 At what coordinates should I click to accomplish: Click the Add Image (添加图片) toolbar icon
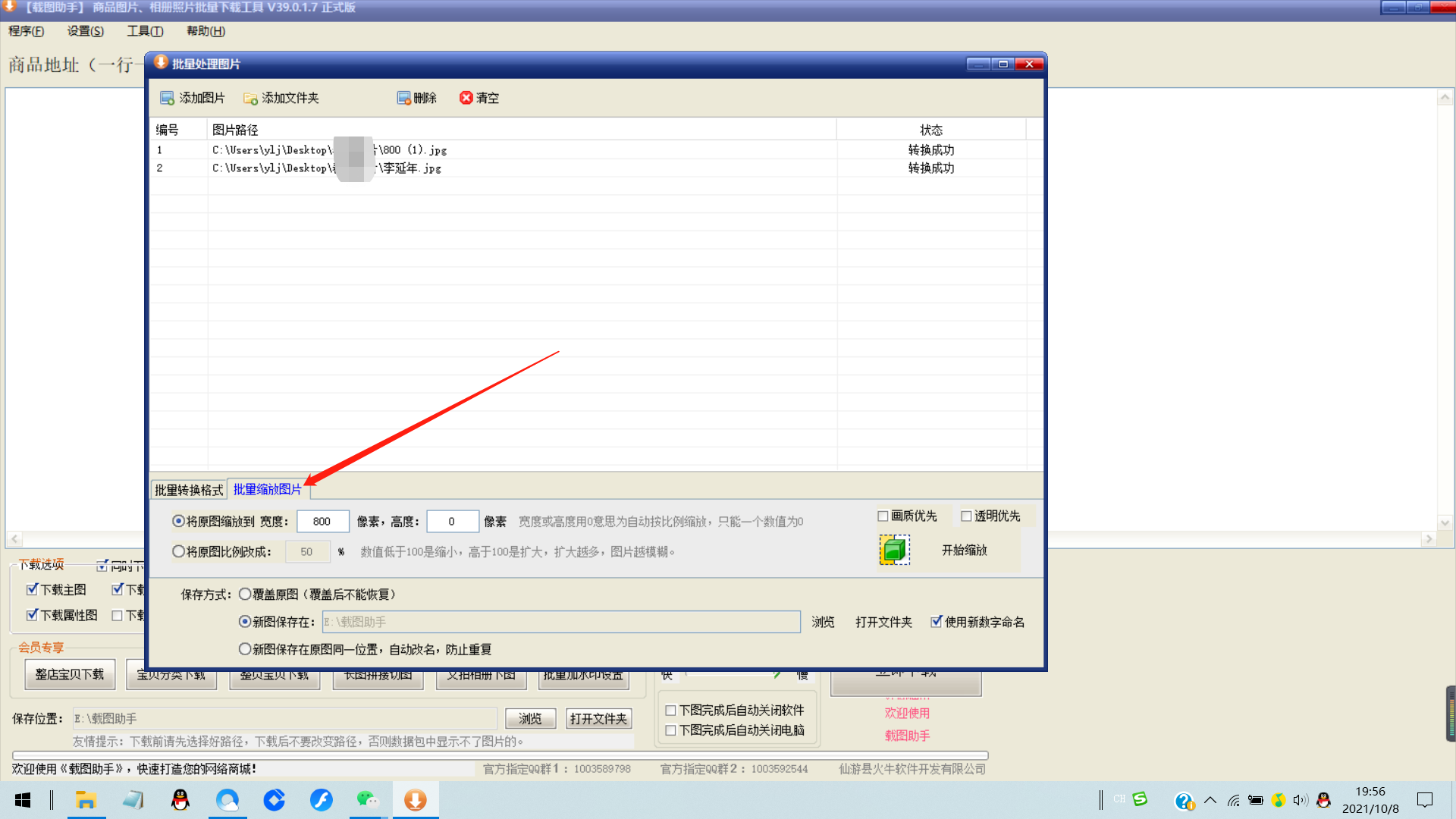[167, 98]
